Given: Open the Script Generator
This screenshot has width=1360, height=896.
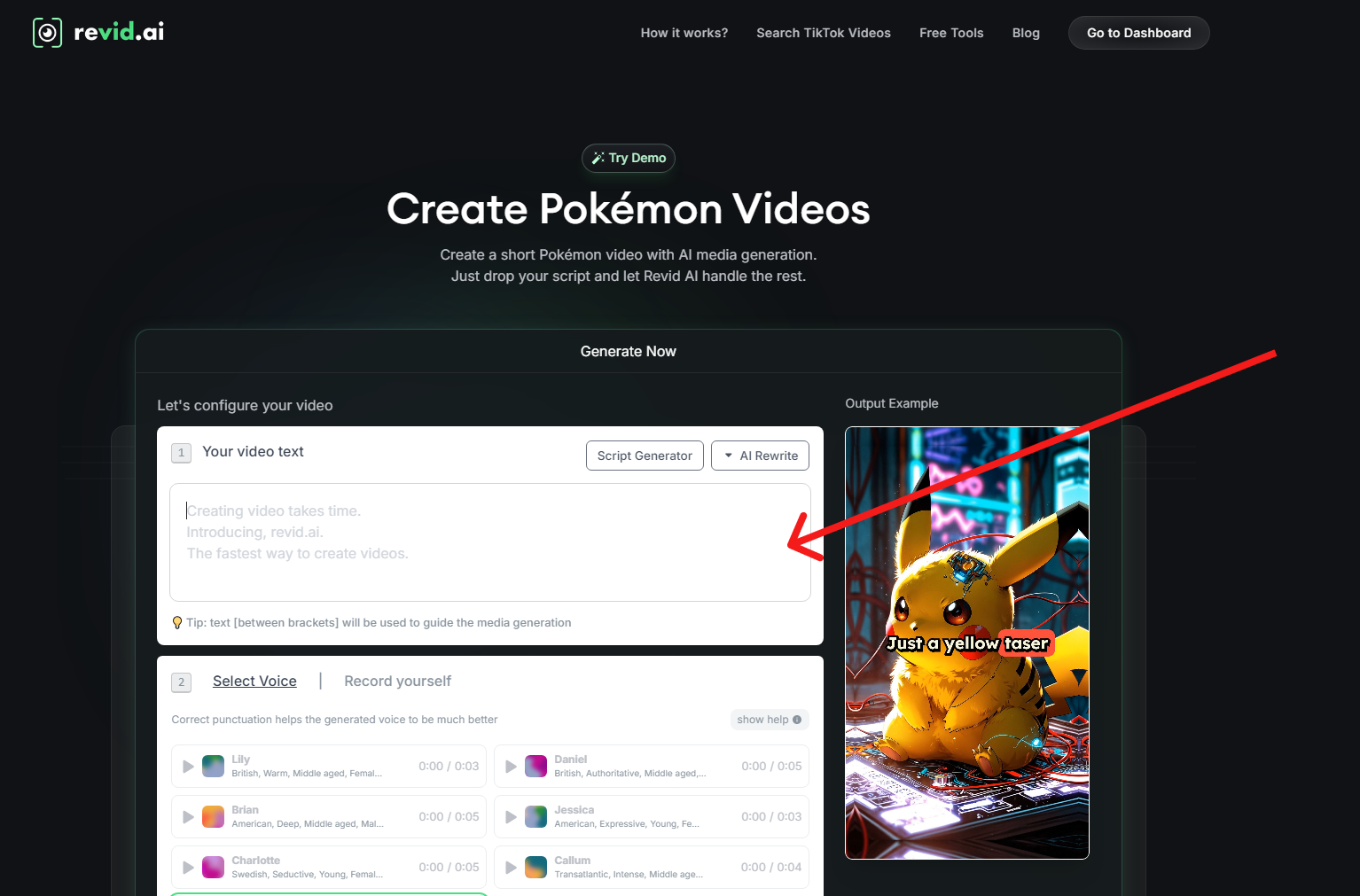Looking at the screenshot, I should pos(645,456).
